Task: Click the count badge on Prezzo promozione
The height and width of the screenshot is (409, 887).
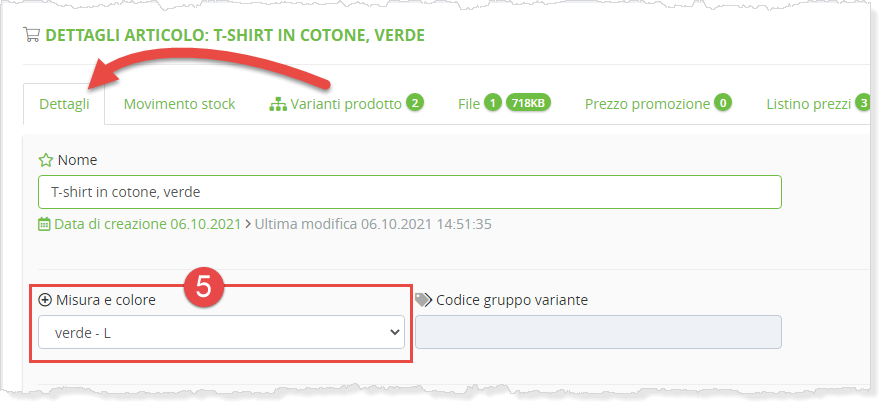Action: [x=722, y=103]
